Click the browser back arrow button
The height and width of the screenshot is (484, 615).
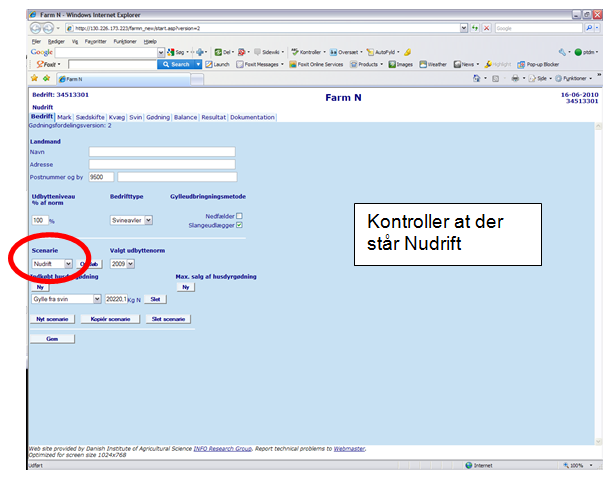[x=36, y=28]
